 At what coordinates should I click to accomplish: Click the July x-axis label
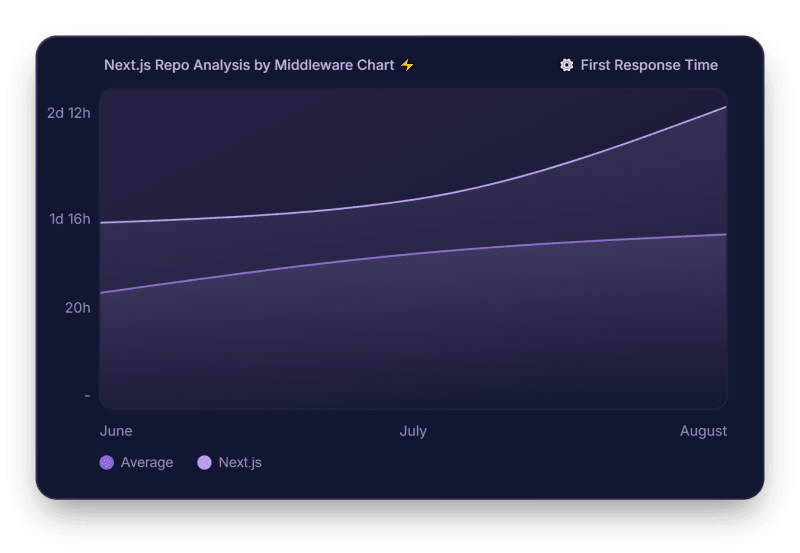point(413,432)
